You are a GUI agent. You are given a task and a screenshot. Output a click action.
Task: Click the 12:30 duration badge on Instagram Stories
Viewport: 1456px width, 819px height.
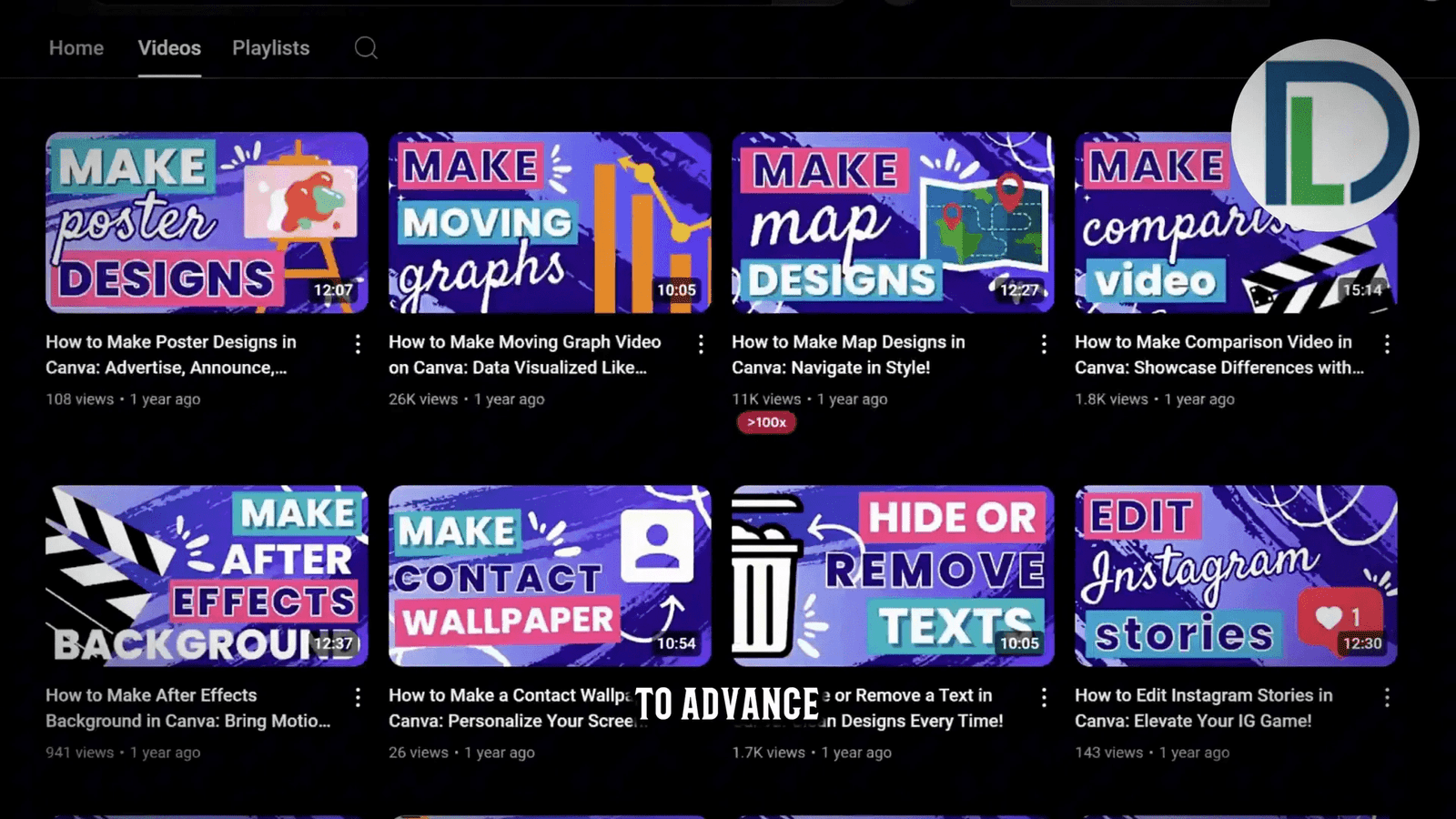[1362, 643]
